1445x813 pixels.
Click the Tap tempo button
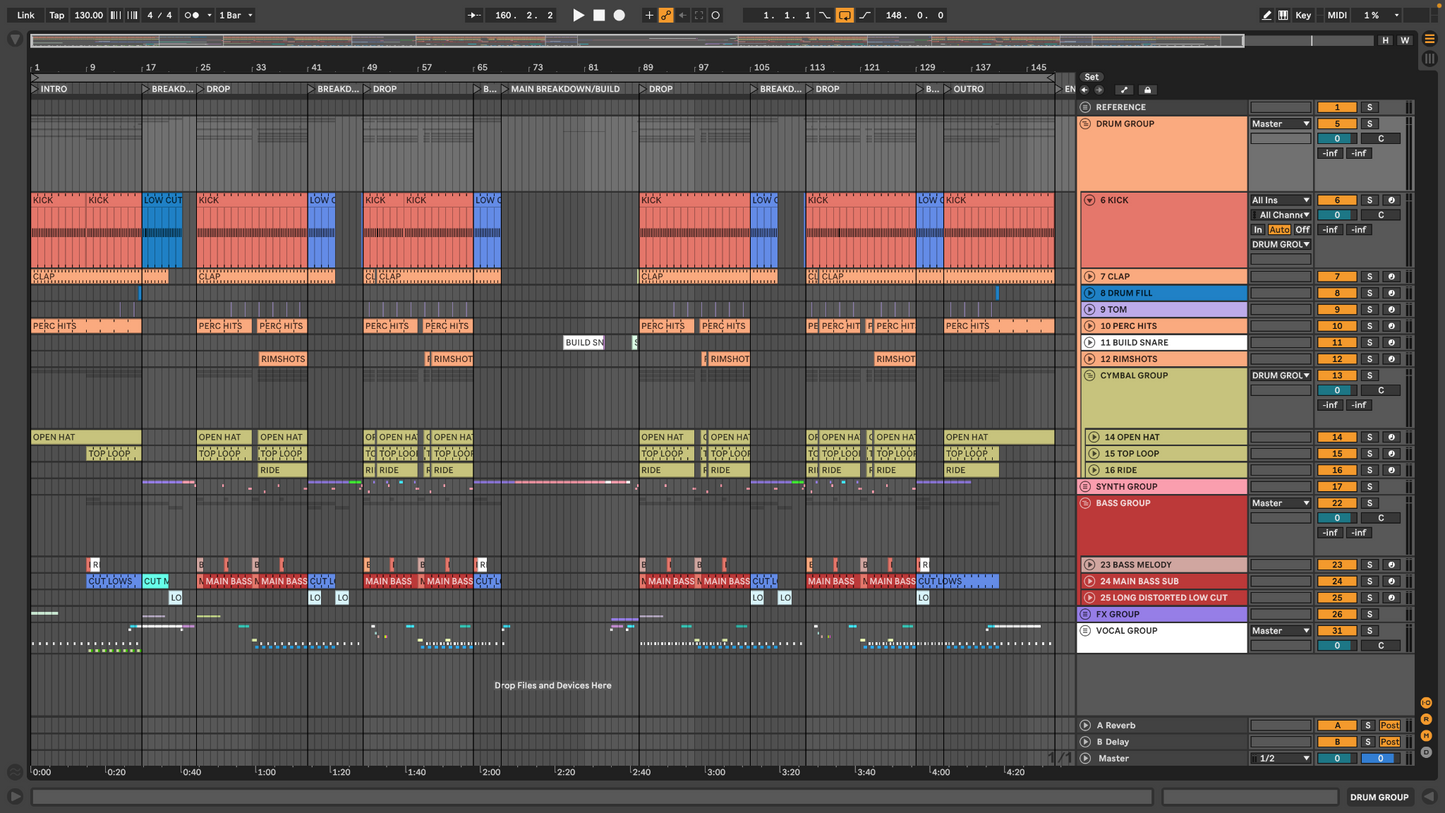tap(57, 15)
